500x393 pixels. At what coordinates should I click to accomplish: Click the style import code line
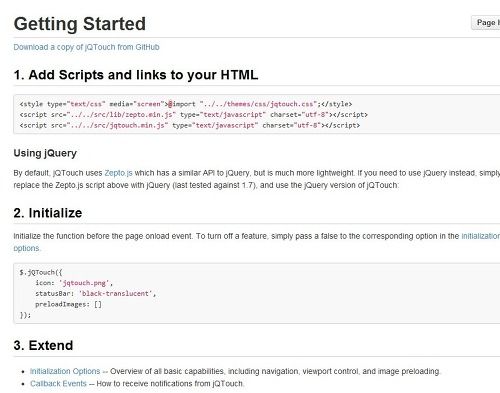186,104
